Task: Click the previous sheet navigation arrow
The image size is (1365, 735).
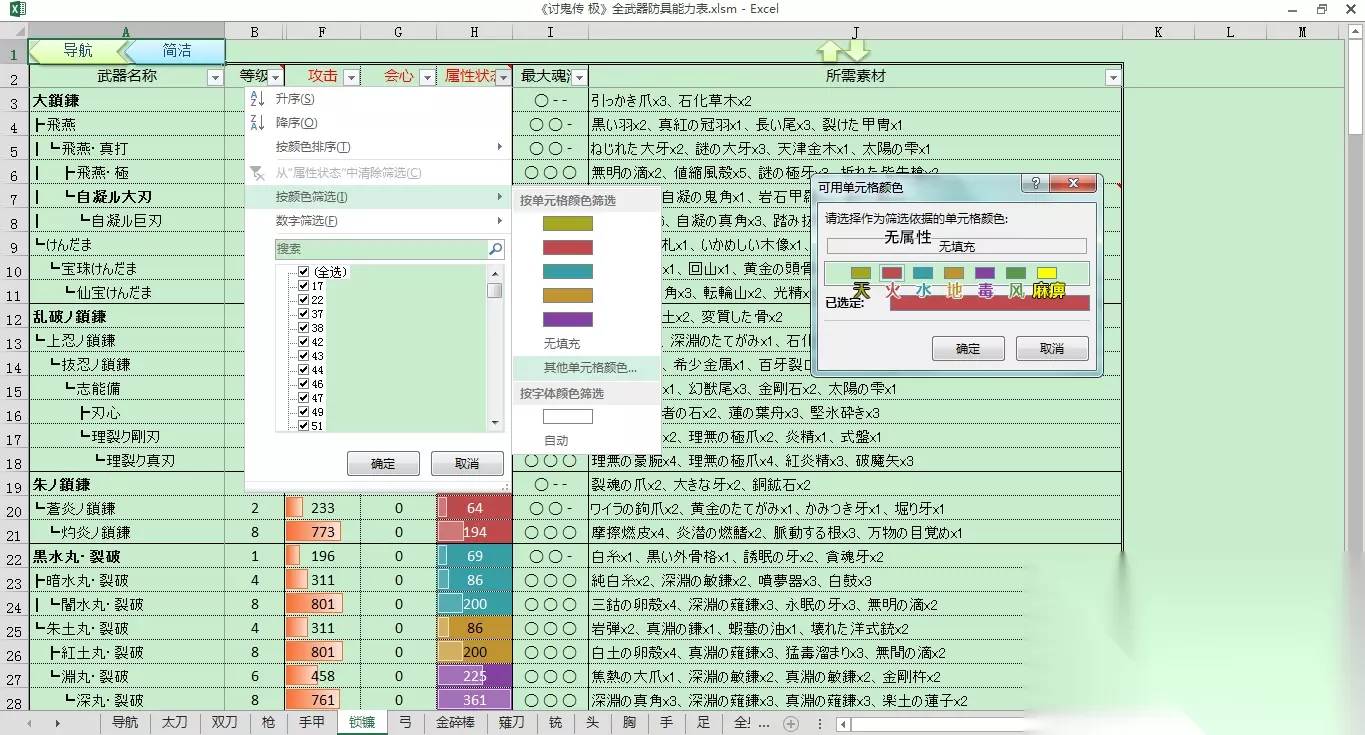Action: point(29,723)
